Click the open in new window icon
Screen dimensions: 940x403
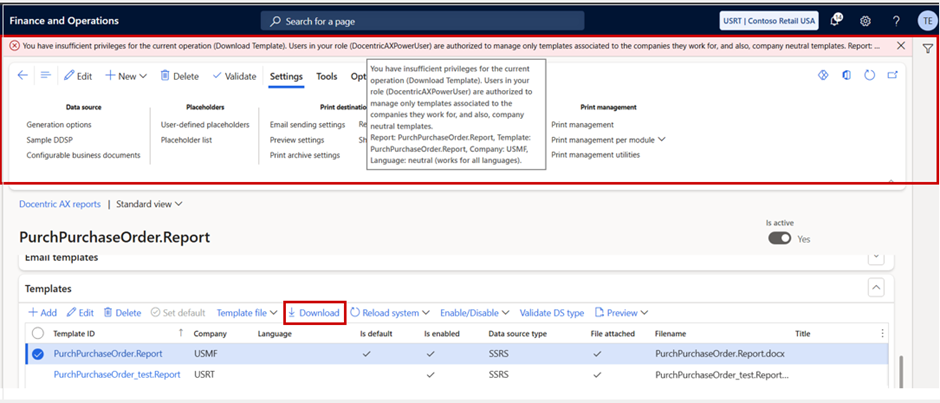click(x=892, y=75)
